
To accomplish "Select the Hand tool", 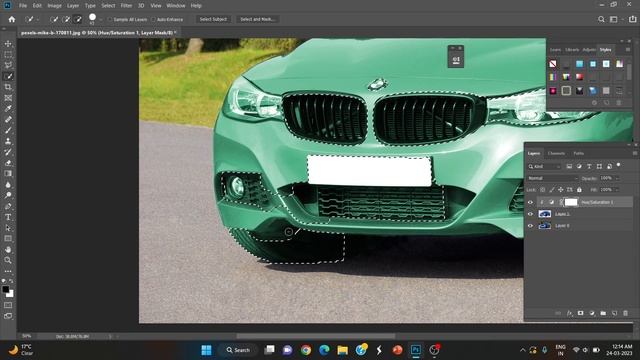I will (8, 249).
